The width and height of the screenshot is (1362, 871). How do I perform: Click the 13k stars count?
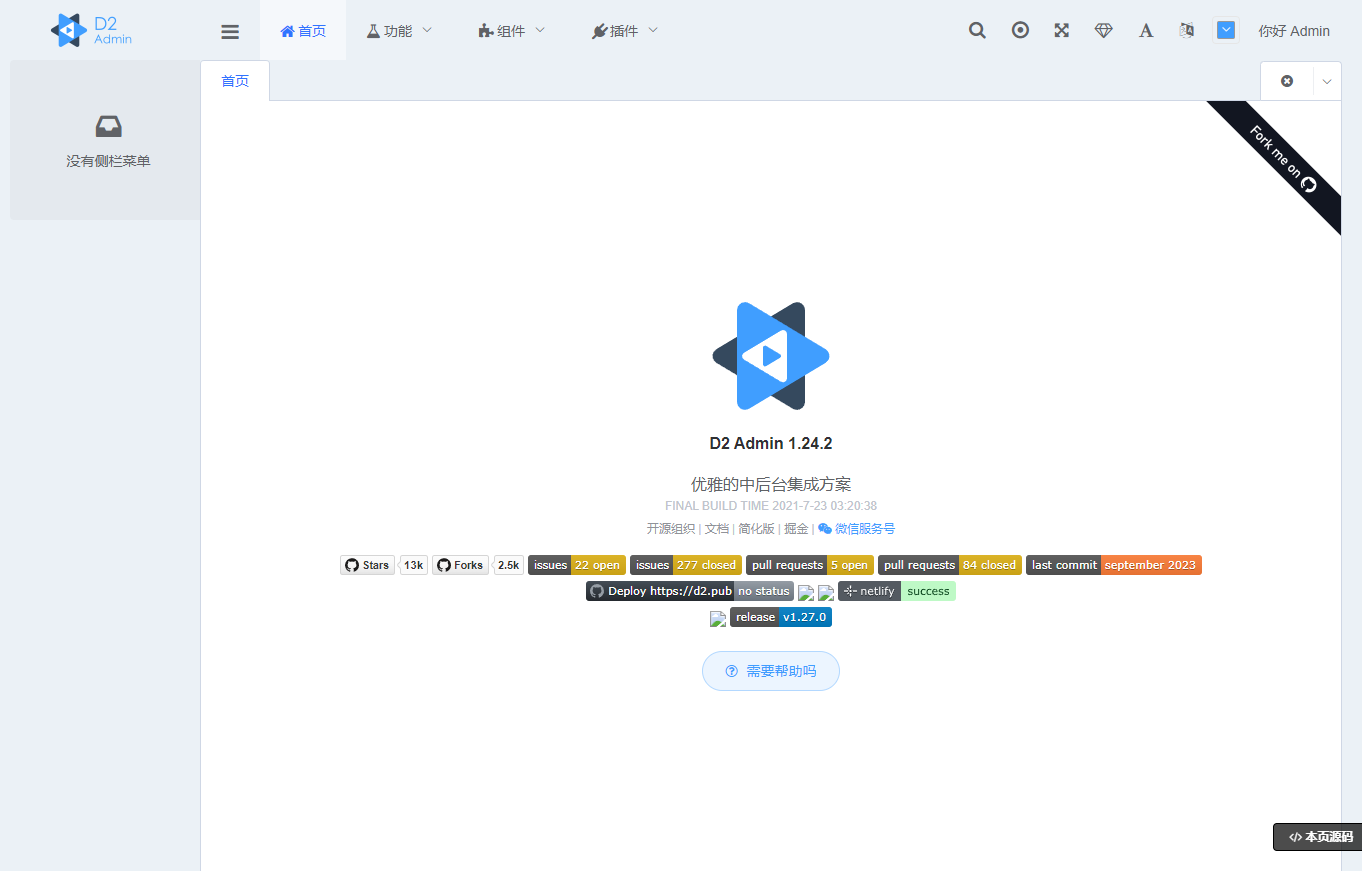point(414,565)
